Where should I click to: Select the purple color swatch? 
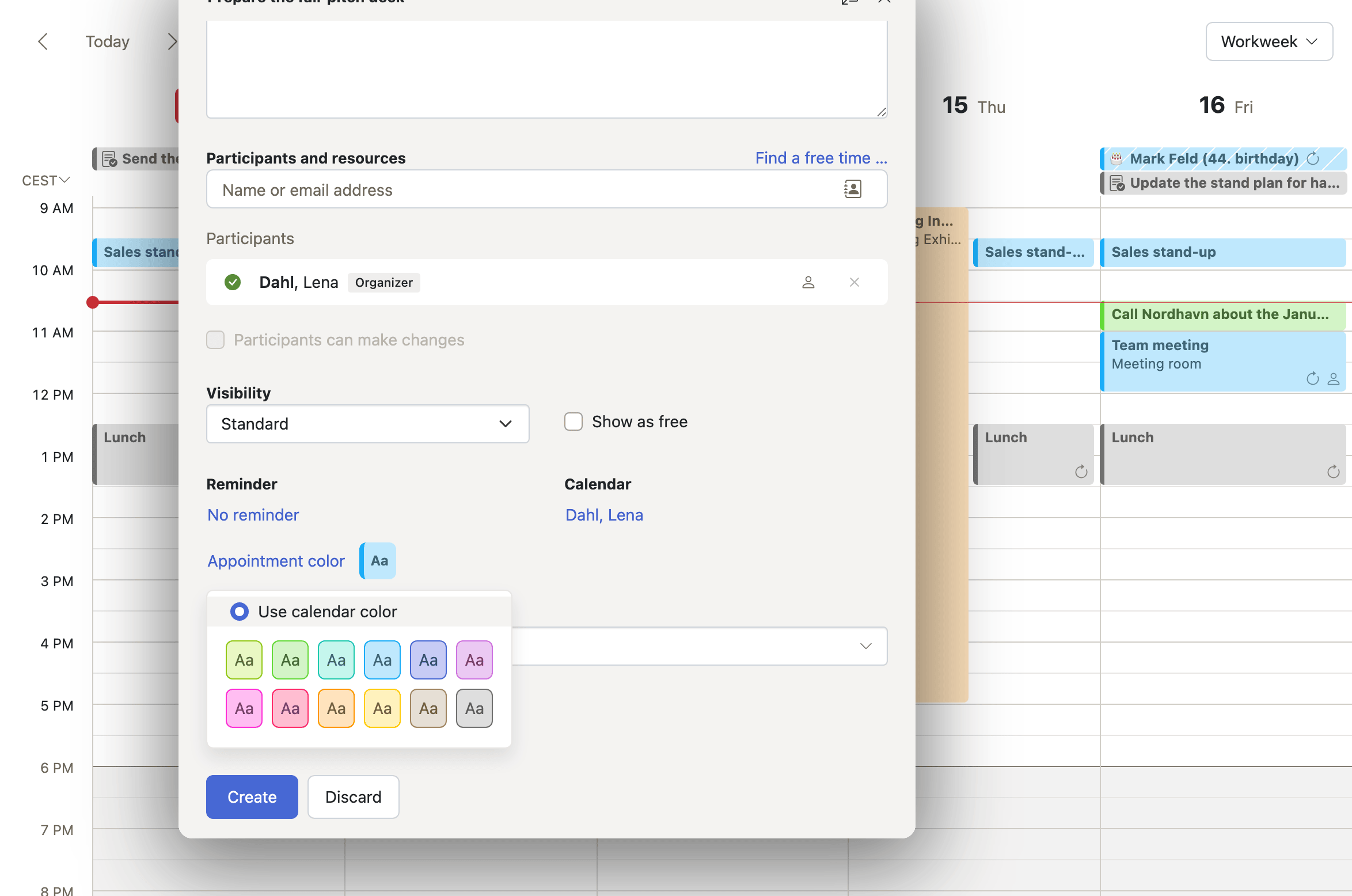point(474,660)
